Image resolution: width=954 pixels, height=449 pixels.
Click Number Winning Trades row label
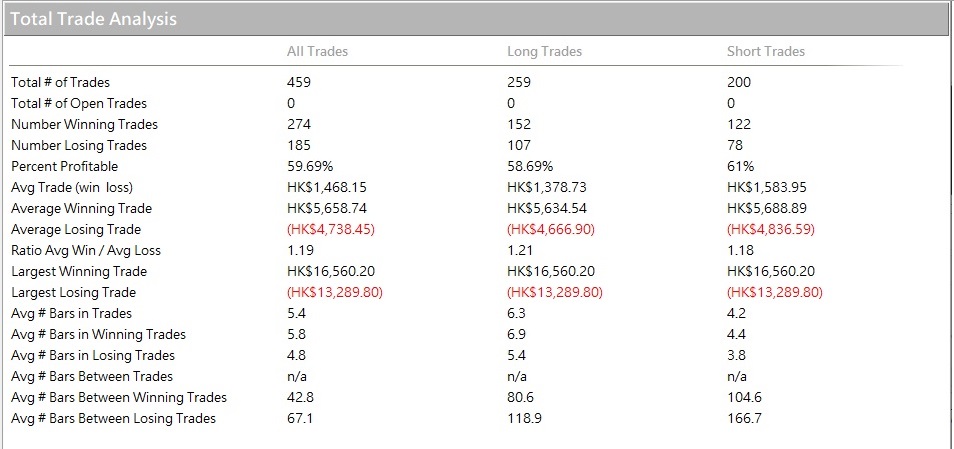(84, 124)
